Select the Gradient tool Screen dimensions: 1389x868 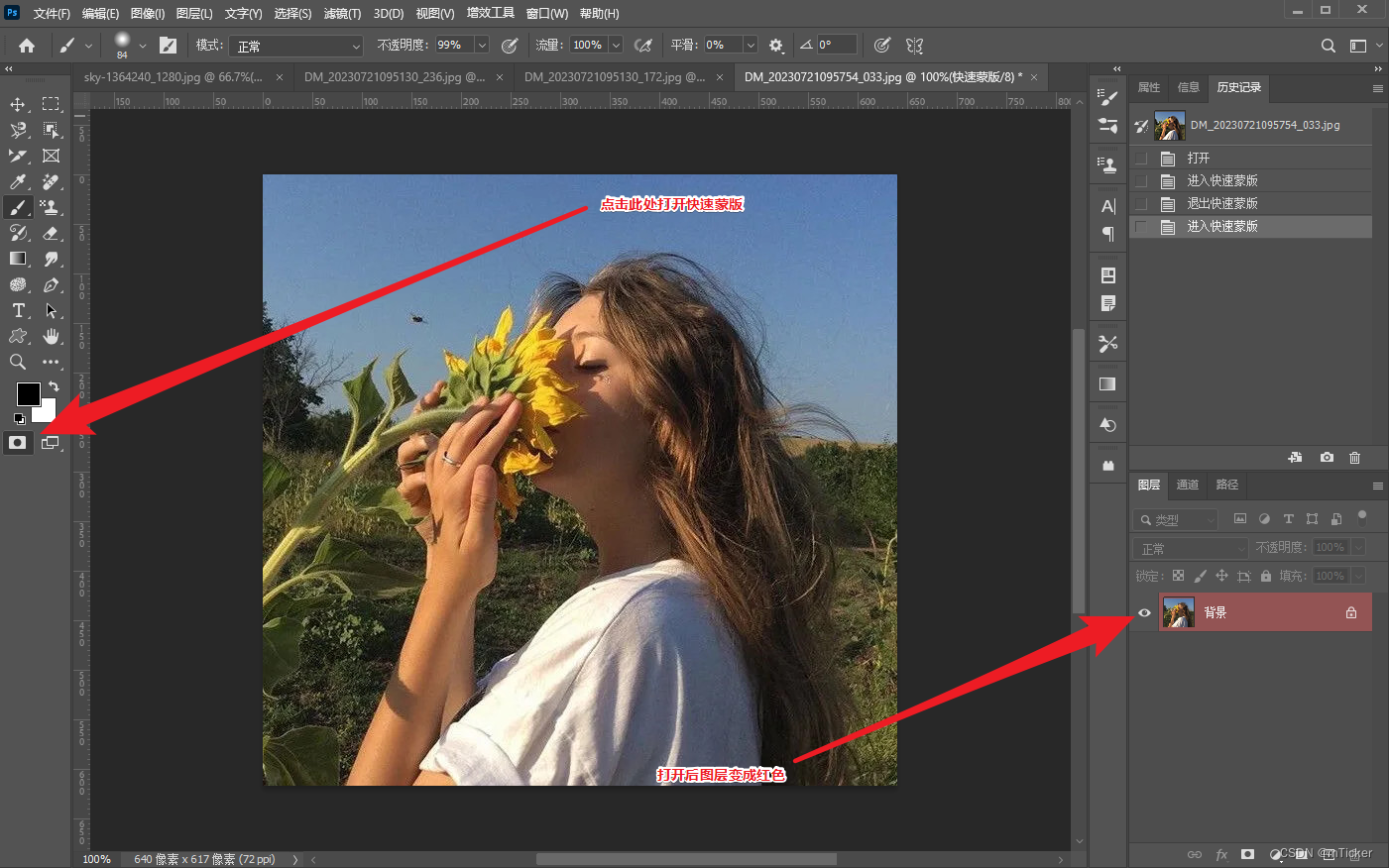(x=18, y=259)
